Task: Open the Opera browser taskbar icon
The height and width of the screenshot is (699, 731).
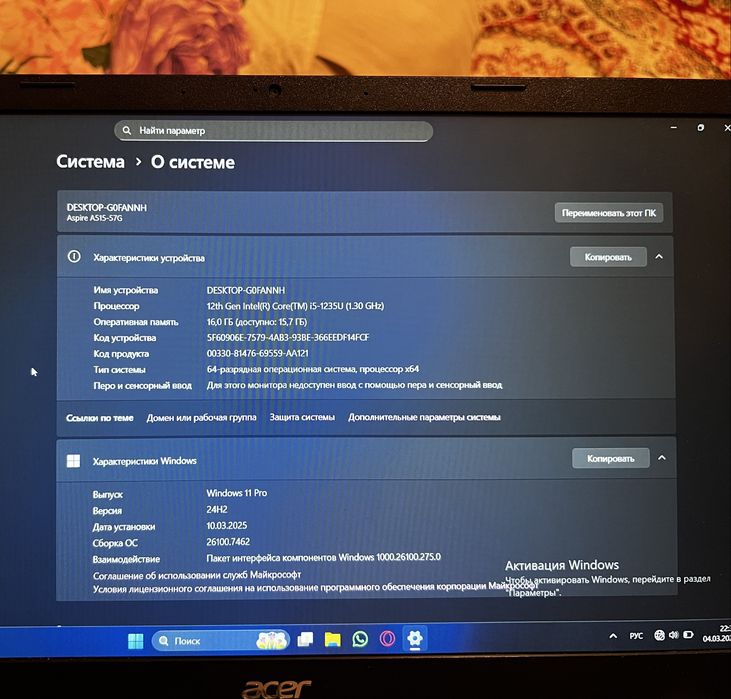Action: point(387,638)
